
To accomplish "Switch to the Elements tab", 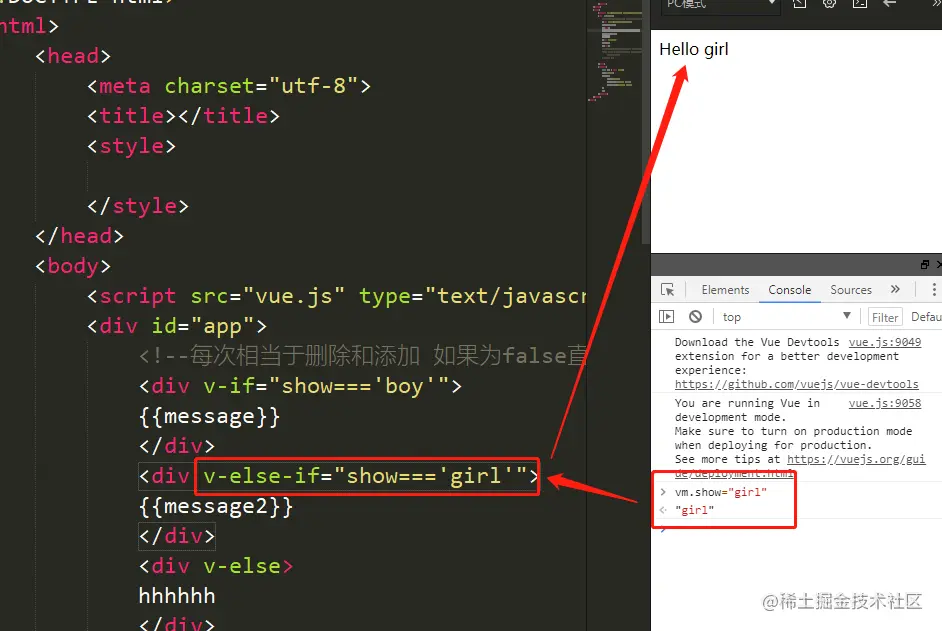I will (725, 290).
